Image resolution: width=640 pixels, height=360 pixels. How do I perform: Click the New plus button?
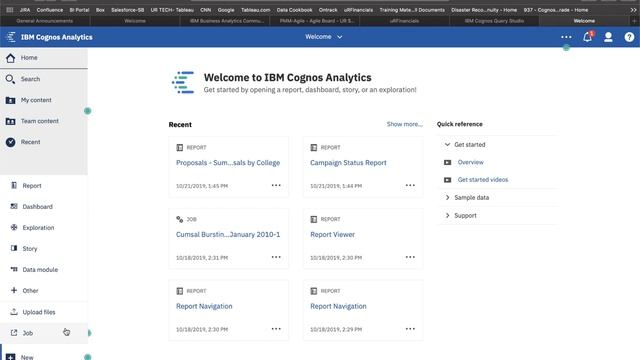pyautogui.click(x=11, y=357)
